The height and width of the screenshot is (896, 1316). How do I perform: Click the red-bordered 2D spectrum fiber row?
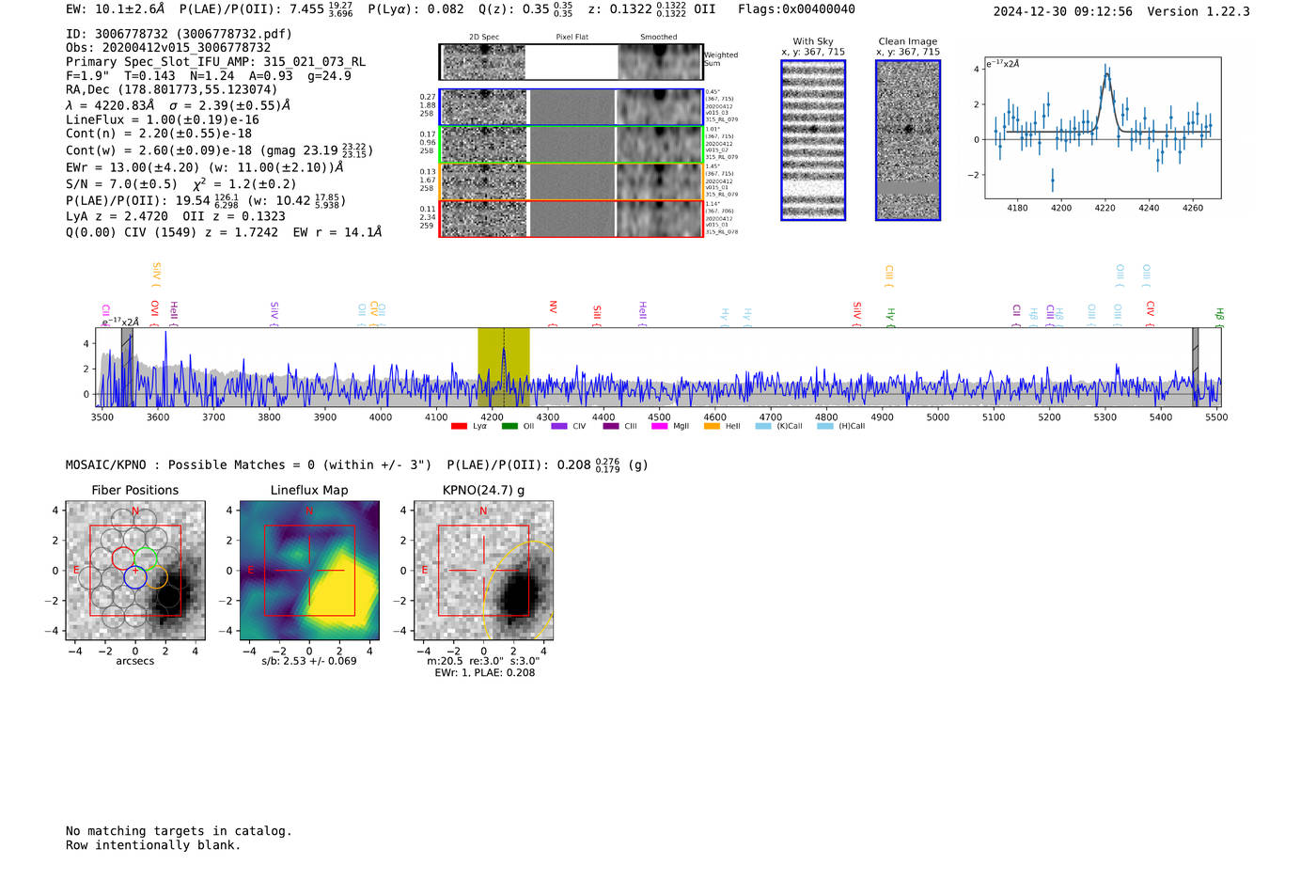[572, 218]
